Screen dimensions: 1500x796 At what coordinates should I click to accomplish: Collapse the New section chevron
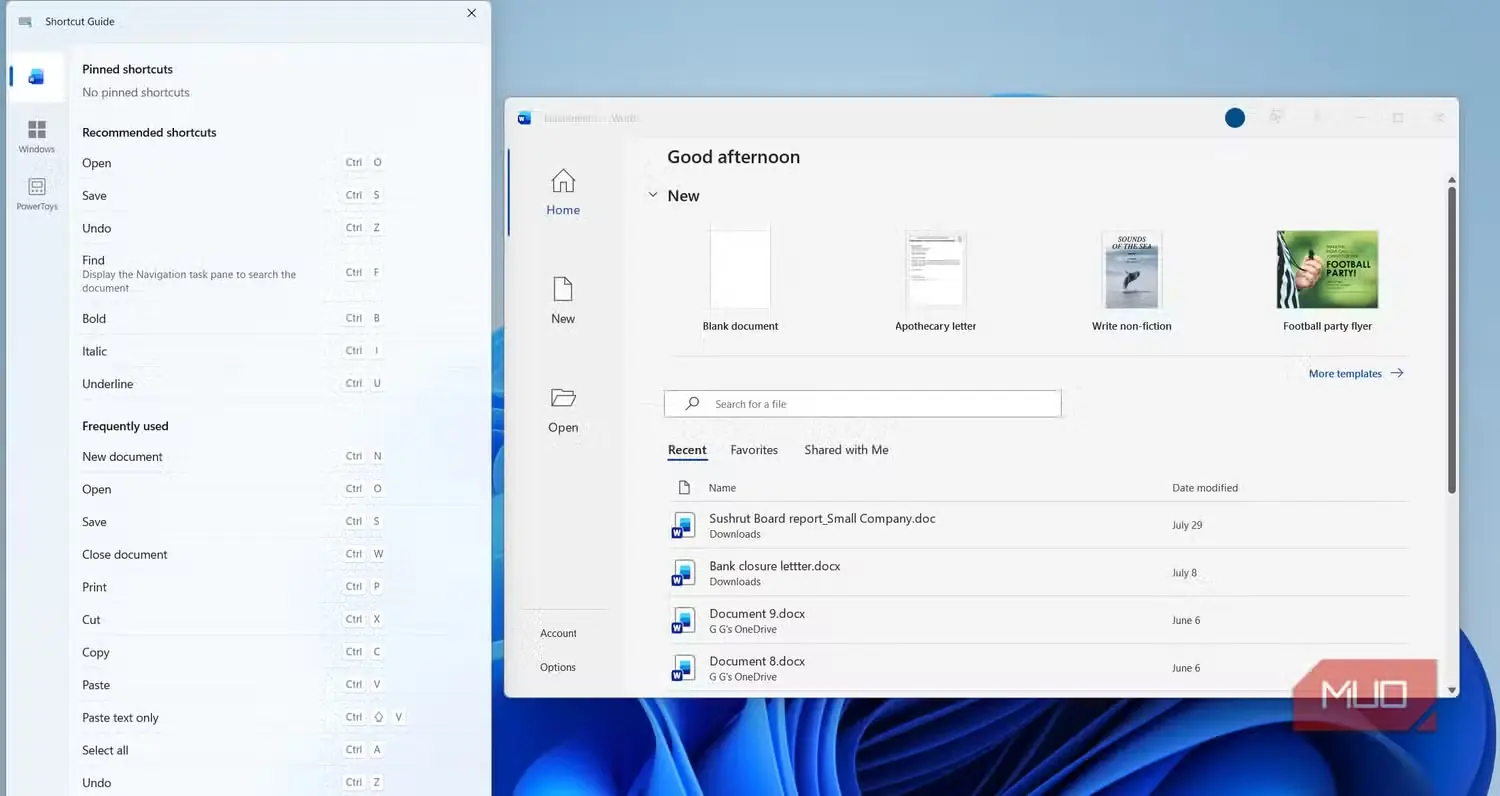653,196
